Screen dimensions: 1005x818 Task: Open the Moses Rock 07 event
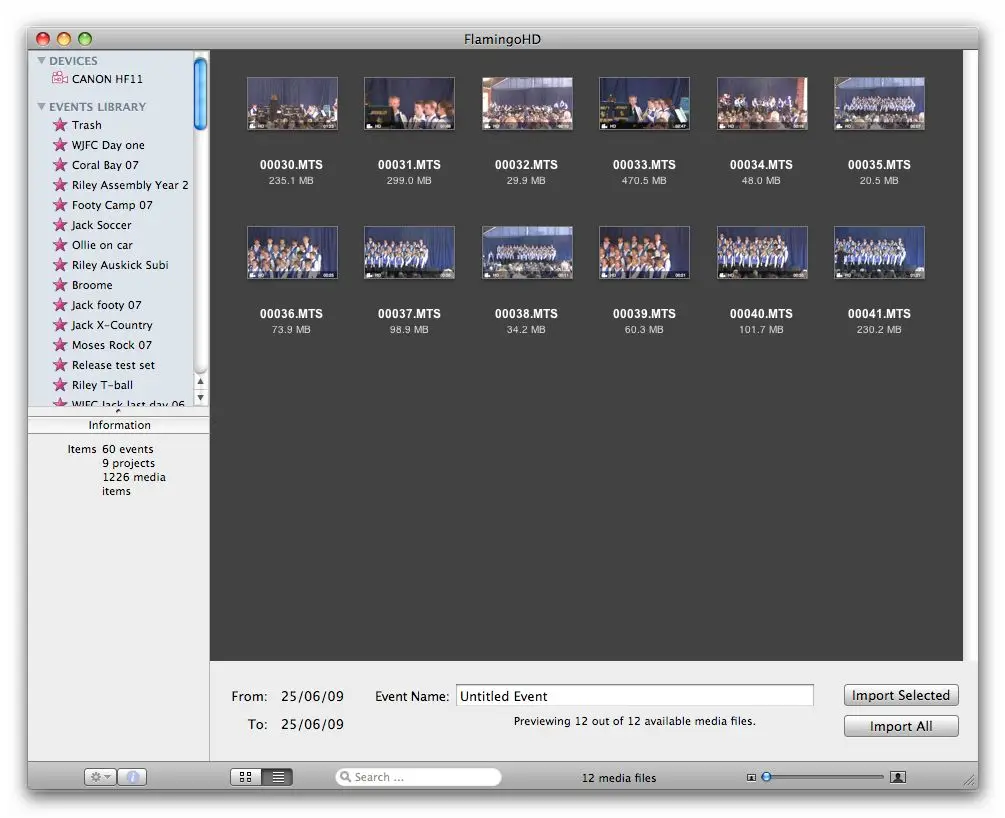[x=112, y=344]
